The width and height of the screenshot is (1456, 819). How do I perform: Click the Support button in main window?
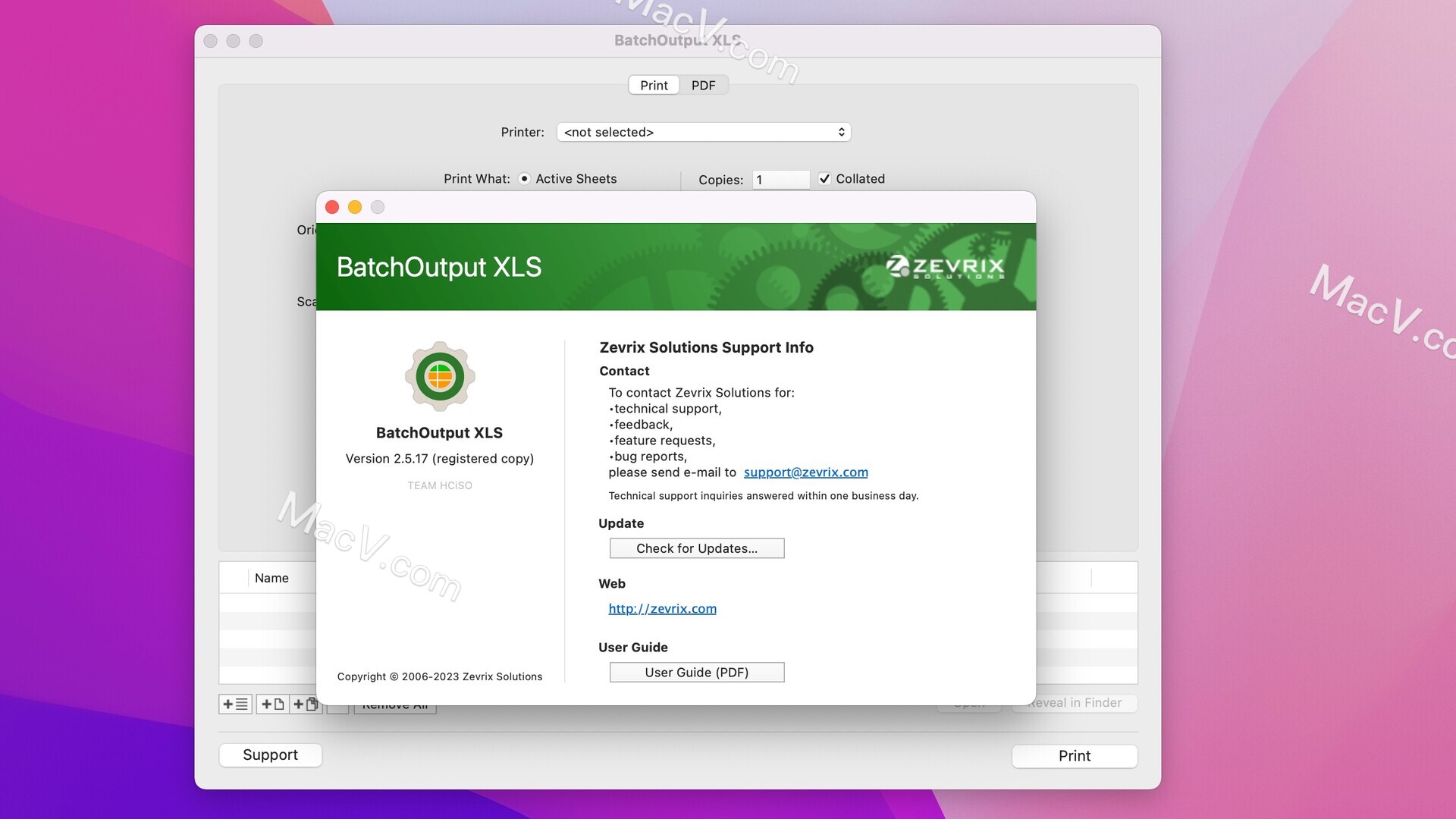(x=271, y=755)
